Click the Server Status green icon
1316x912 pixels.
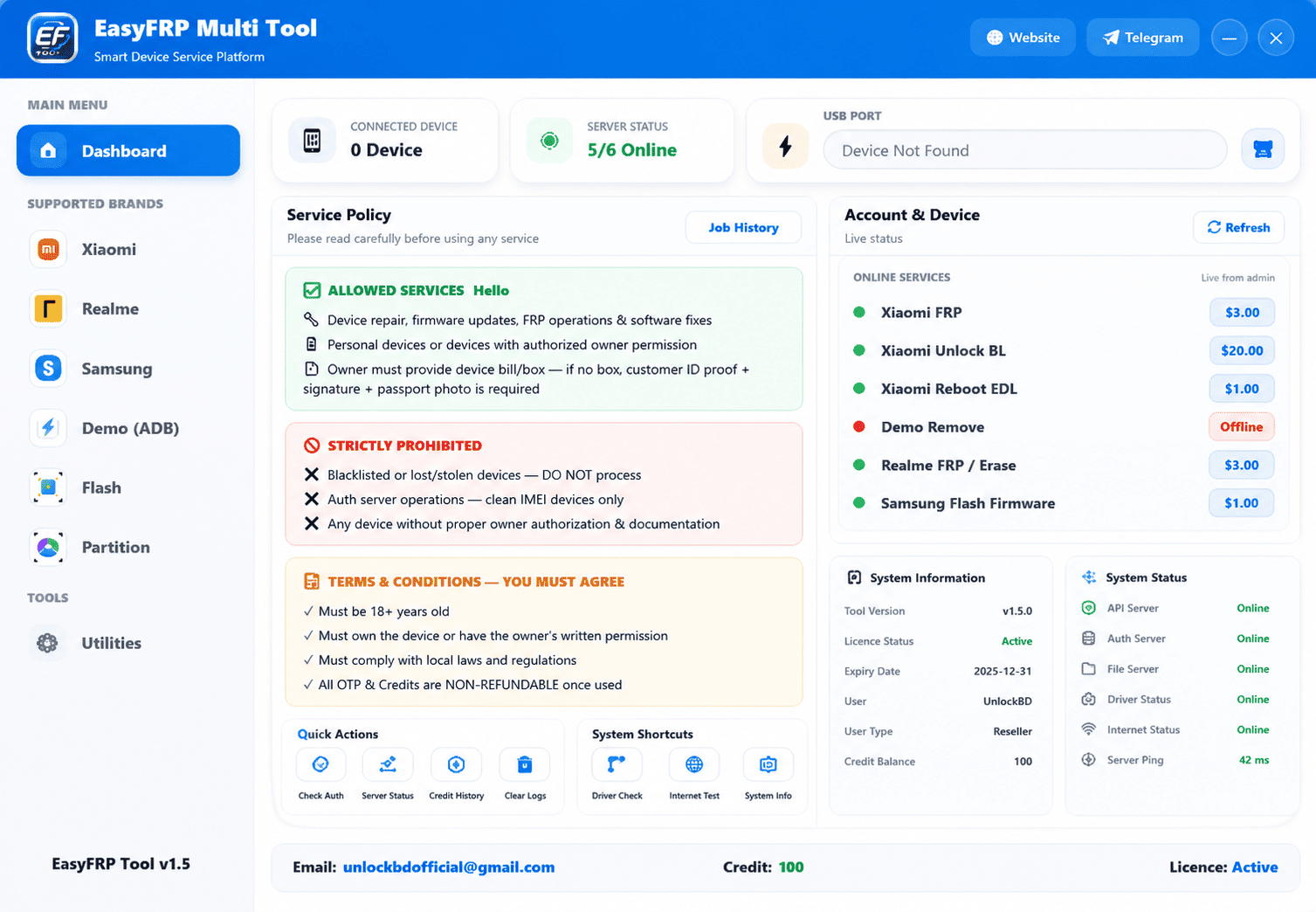549,141
